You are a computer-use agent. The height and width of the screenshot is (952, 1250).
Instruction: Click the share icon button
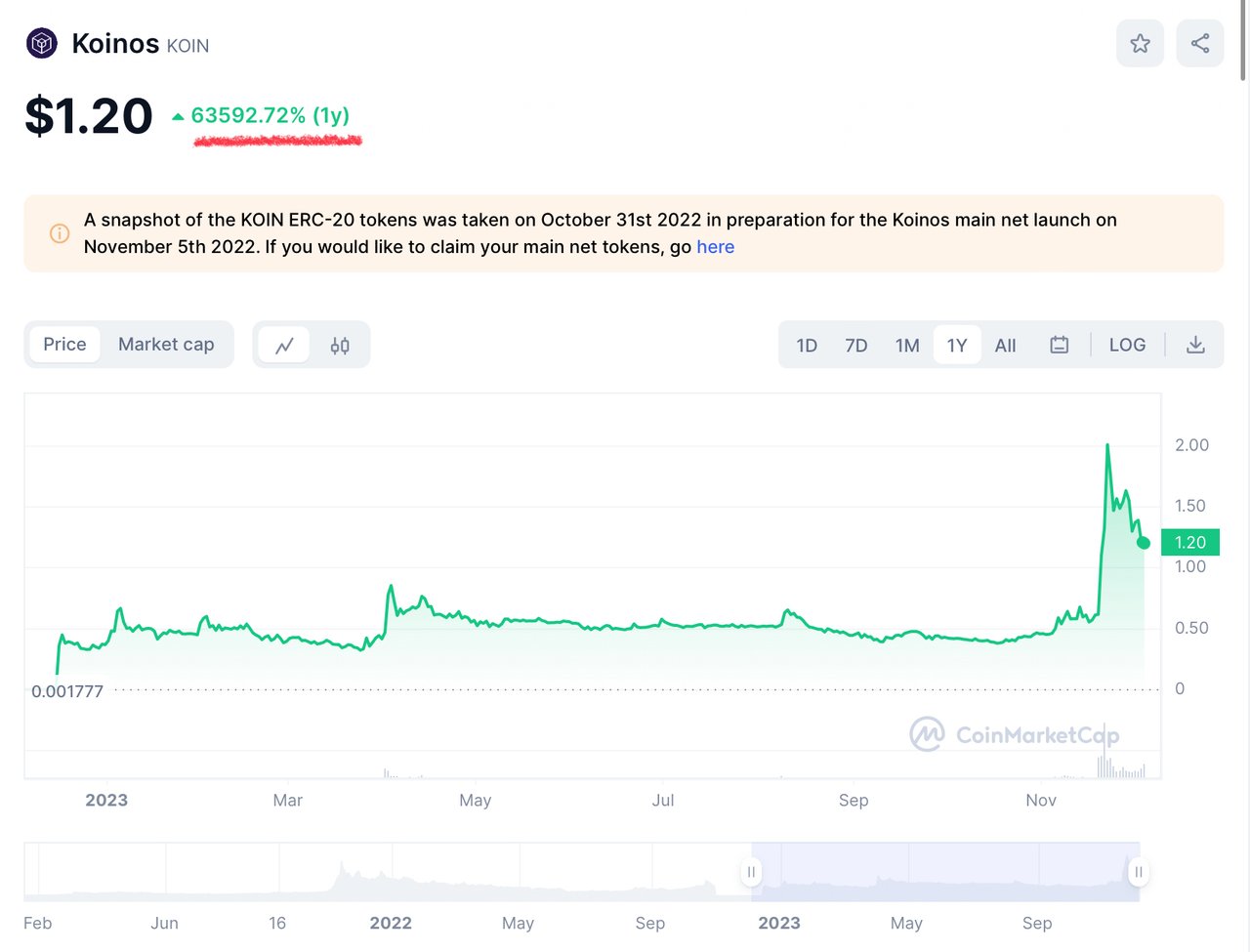(x=1200, y=43)
